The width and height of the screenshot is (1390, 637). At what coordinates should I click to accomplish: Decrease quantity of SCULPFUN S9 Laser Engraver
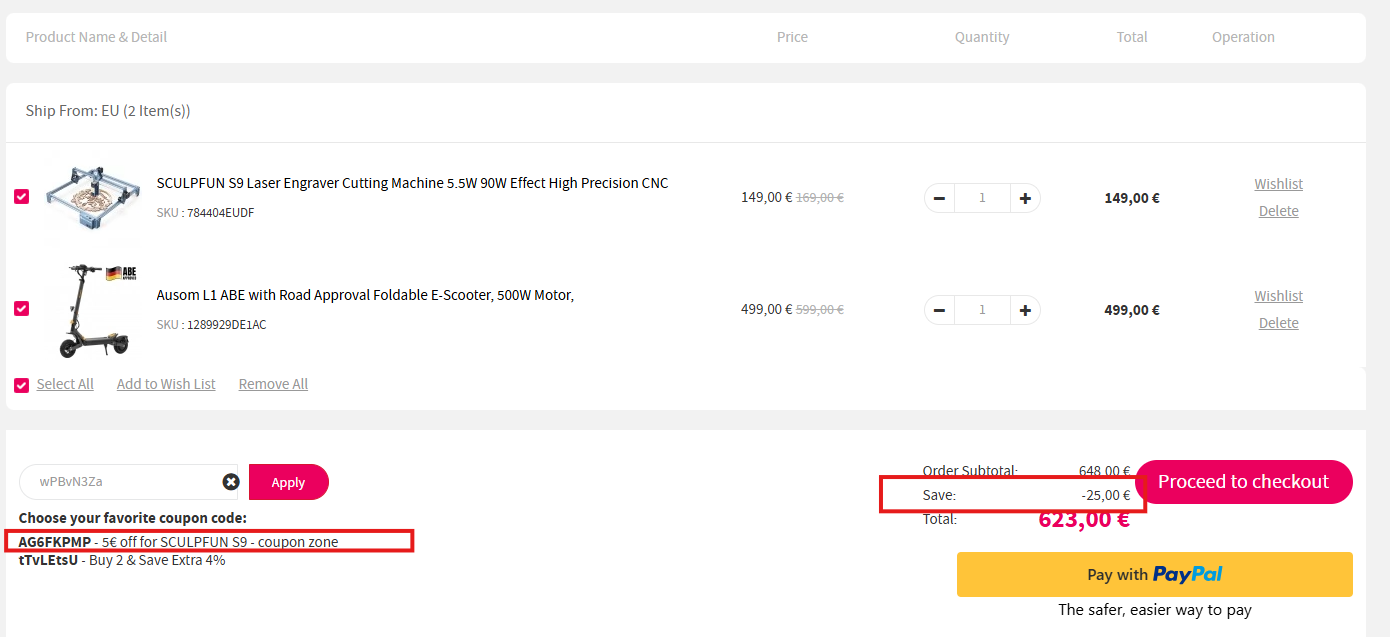939,198
